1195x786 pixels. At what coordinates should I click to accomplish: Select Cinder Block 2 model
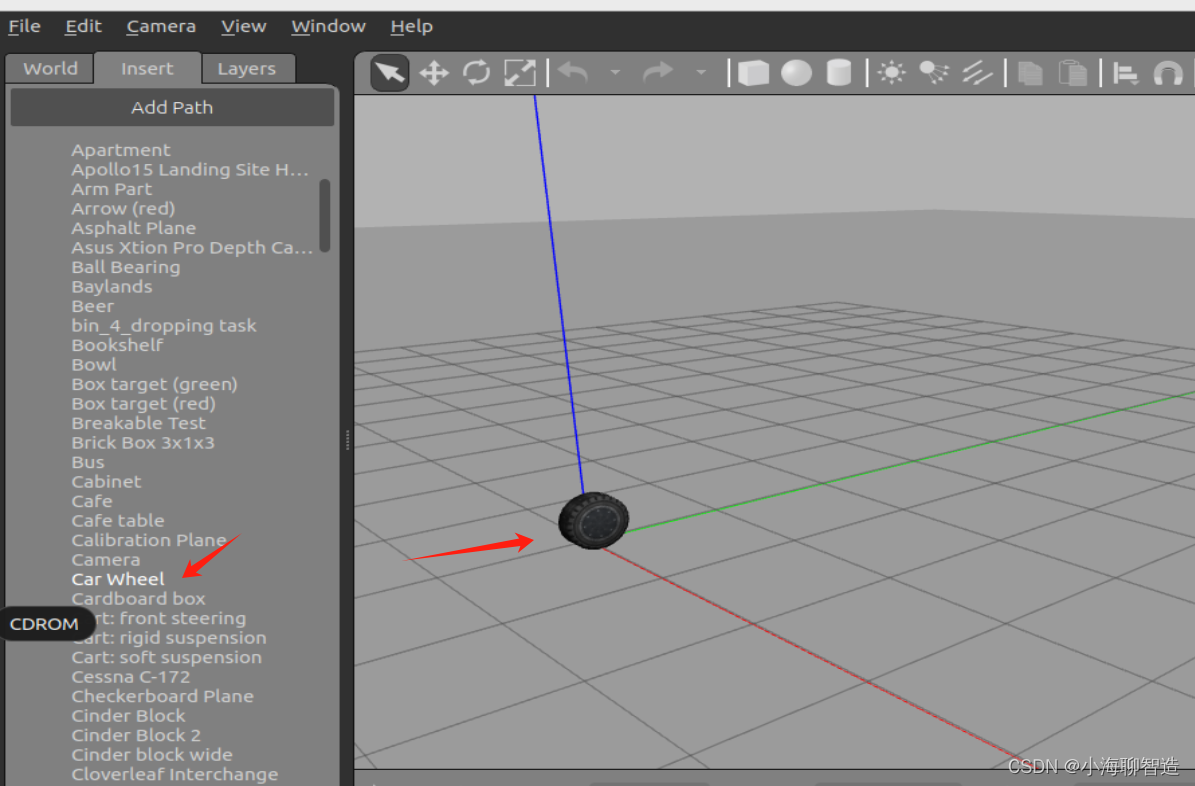pyautogui.click(x=136, y=735)
